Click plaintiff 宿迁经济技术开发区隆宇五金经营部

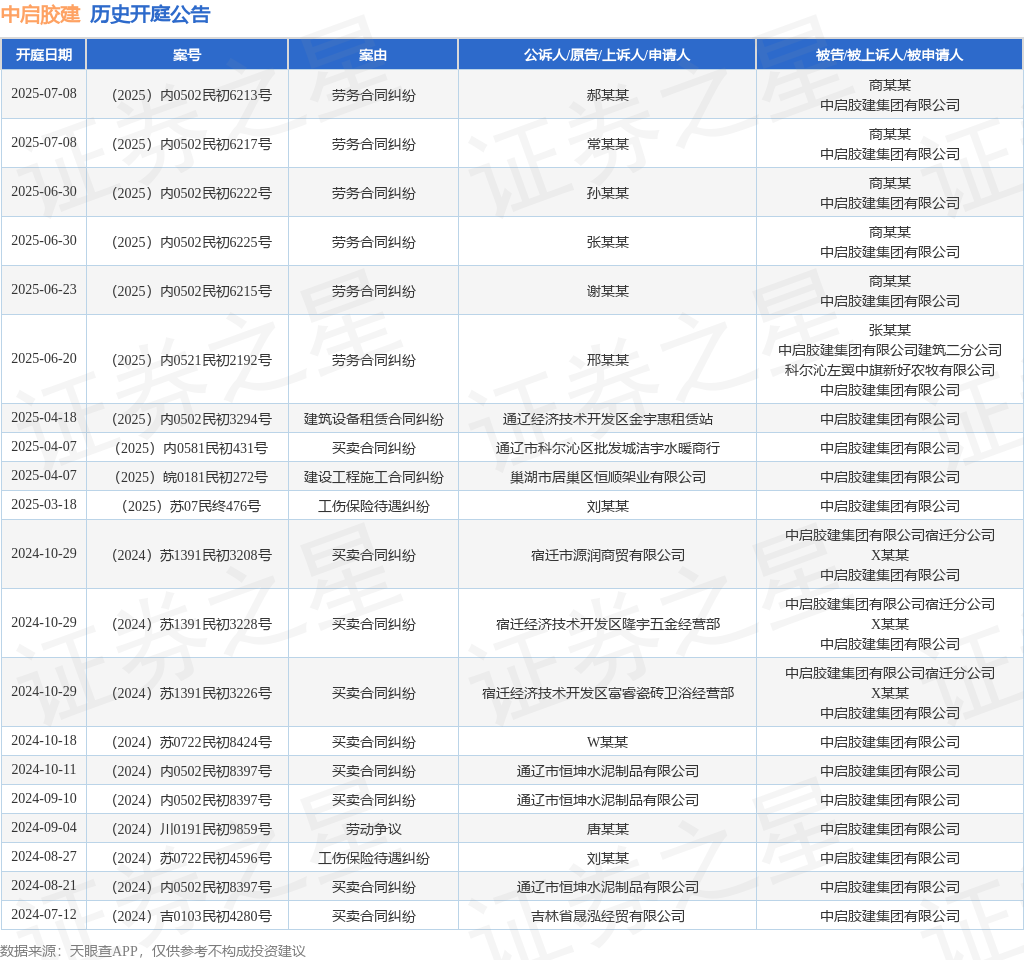[x=607, y=624]
